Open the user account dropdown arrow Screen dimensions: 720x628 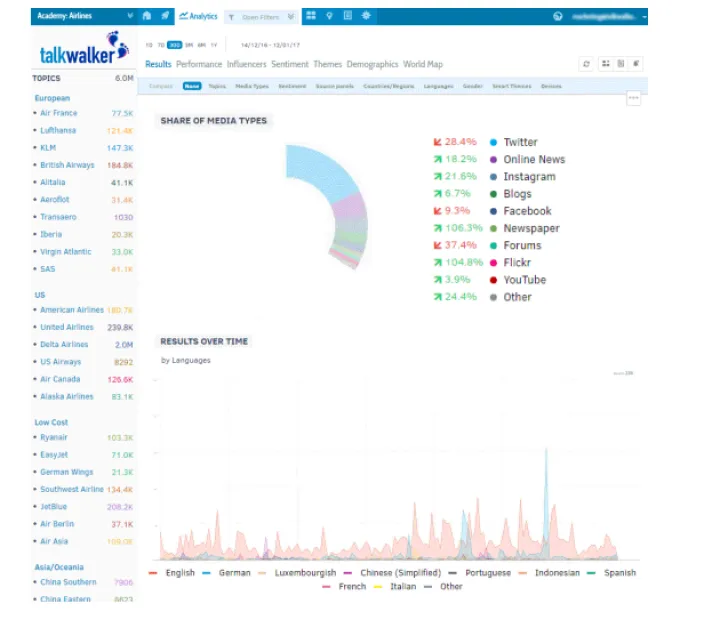pos(644,17)
